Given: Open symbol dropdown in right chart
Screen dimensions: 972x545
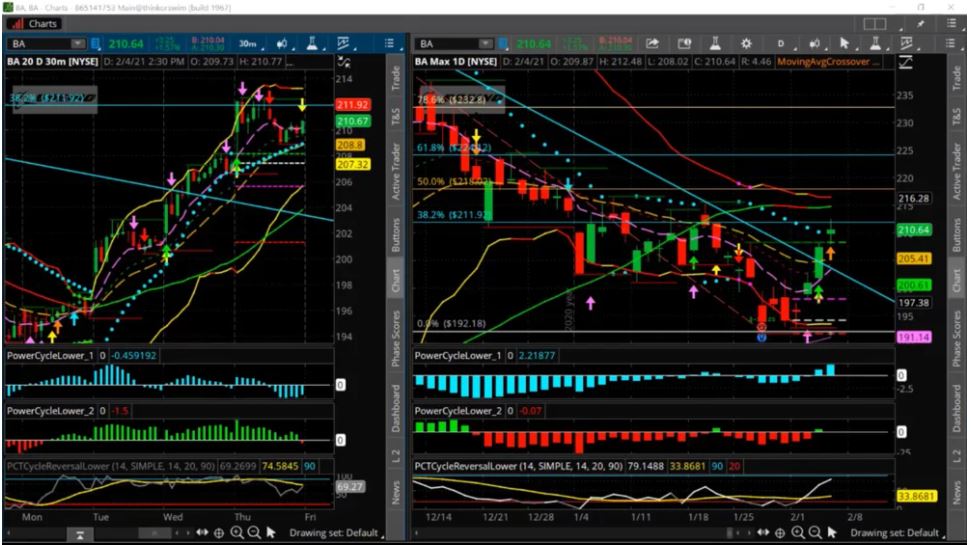Looking at the screenshot, I should pyautogui.click(x=485, y=43).
